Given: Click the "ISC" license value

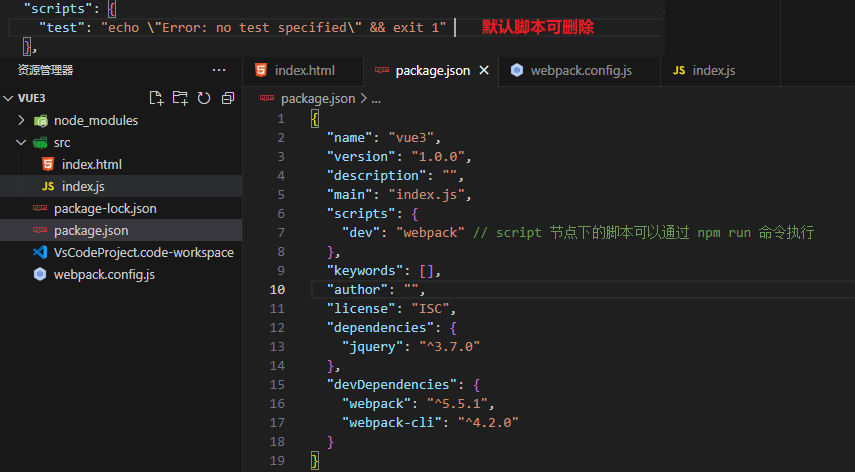Looking at the screenshot, I should (x=430, y=308).
